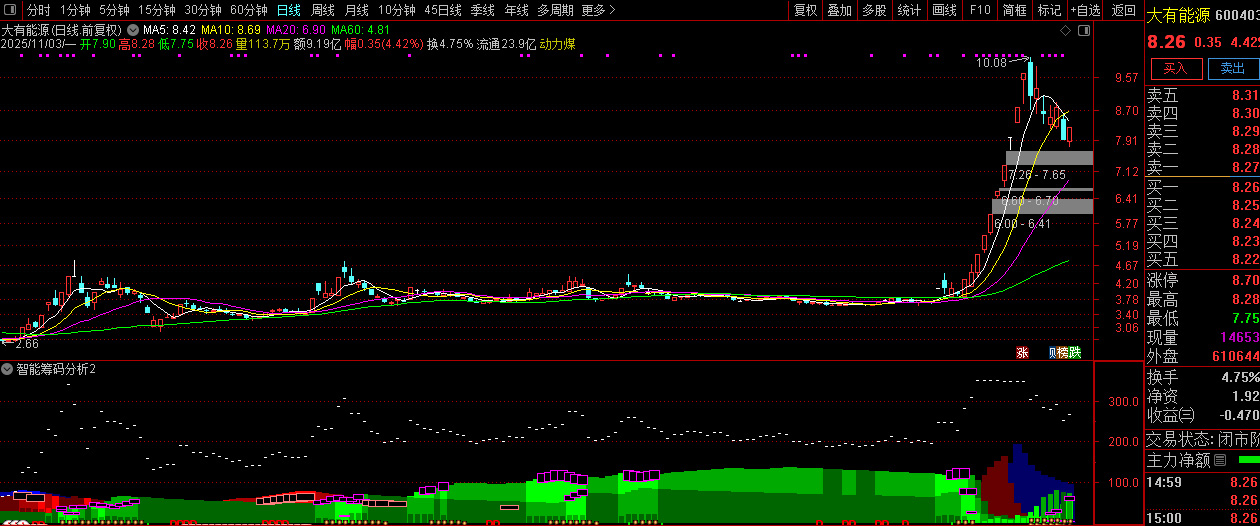Select the 5分钟 period tab
Viewport: 1260px width, 526px height.
114,10
